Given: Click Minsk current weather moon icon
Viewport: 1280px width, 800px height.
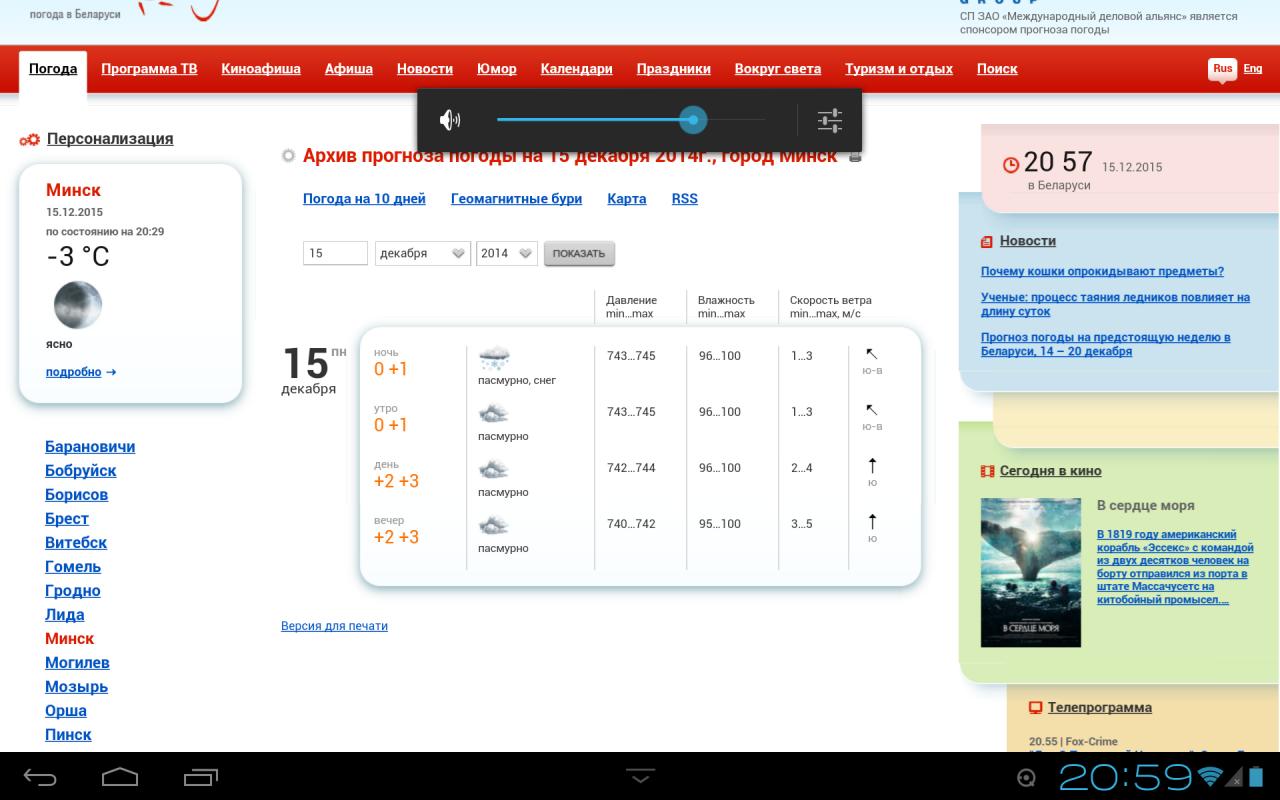Looking at the screenshot, I should (77, 305).
